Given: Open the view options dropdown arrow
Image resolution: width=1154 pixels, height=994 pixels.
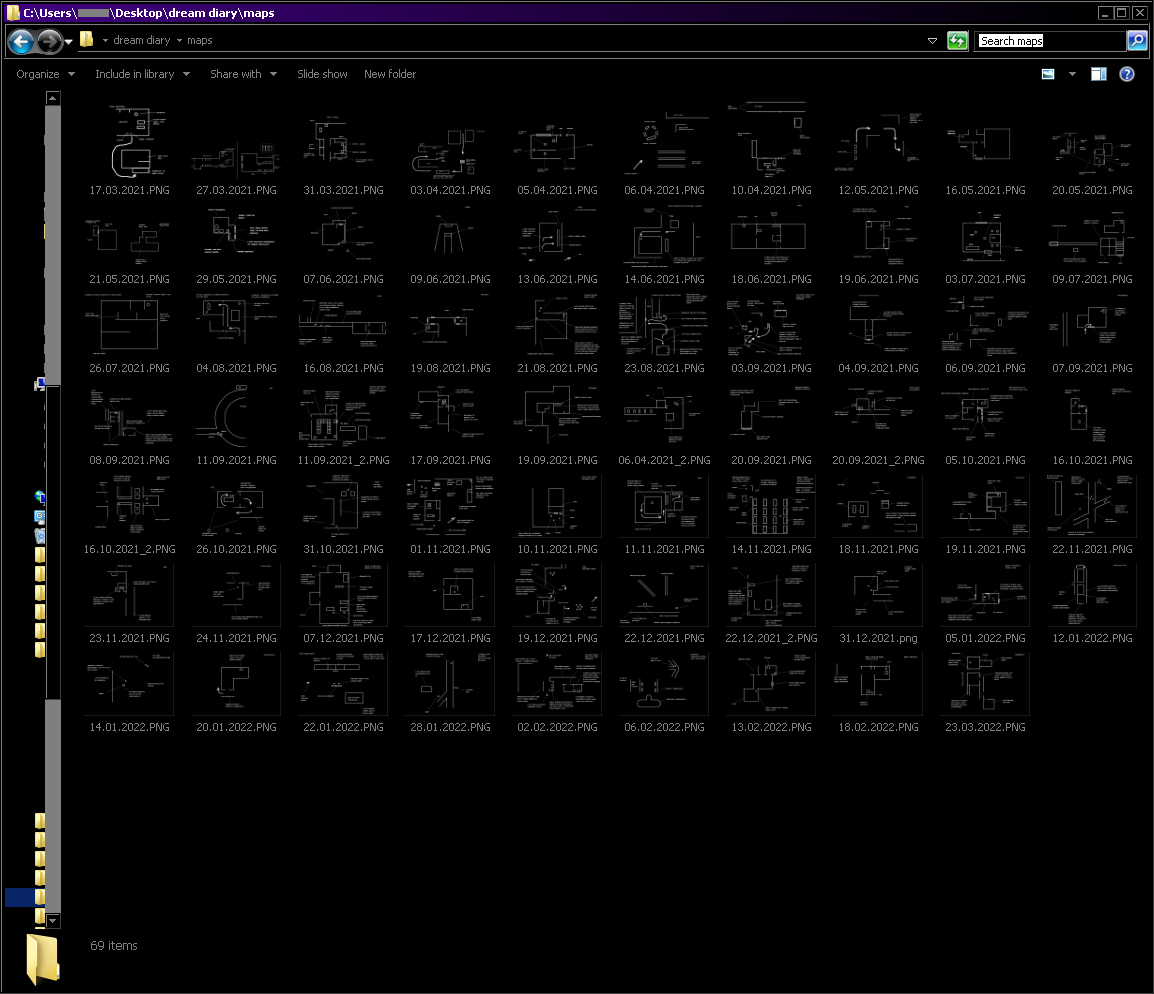Looking at the screenshot, I should (1072, 74).
